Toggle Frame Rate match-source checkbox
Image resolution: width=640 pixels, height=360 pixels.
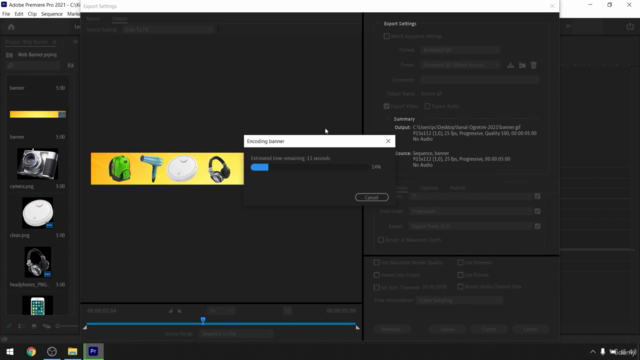[x=538, y=196]
